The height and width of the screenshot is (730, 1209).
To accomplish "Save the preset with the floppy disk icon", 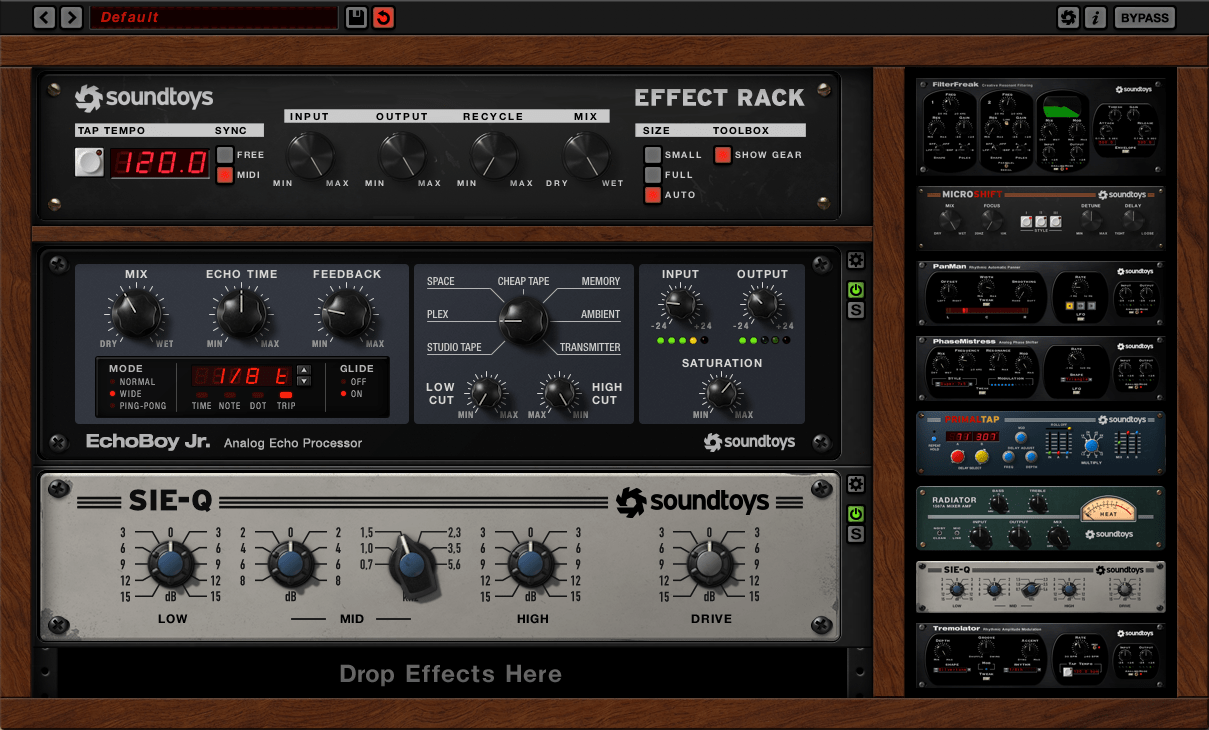I will pyautogui.click(x=356, y=17).
